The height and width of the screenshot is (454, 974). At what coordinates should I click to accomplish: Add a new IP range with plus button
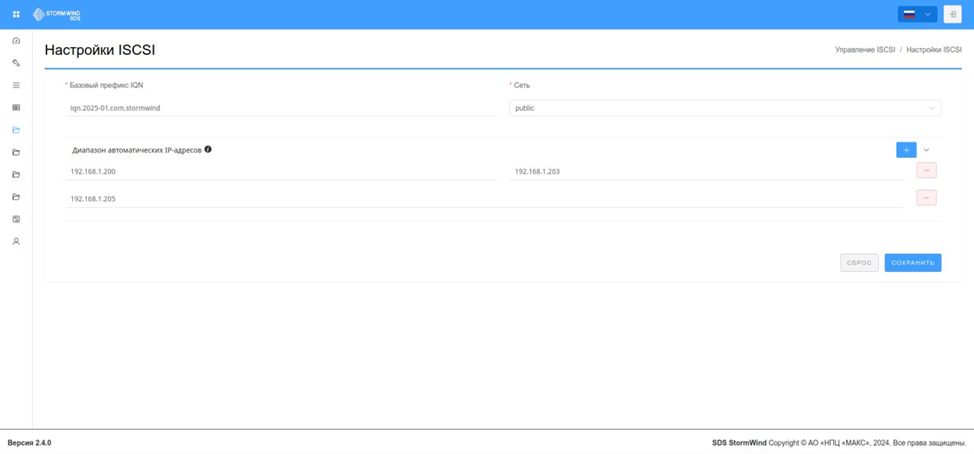[906, 150]
